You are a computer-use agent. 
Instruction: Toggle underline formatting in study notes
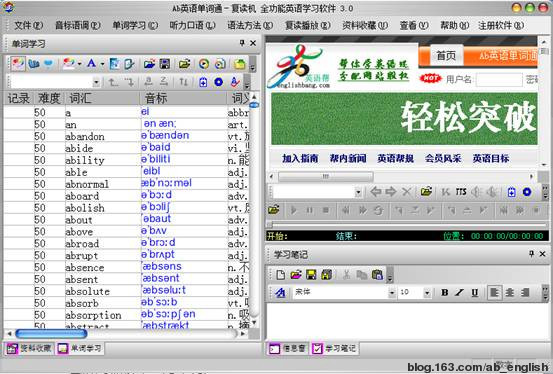coord(475,292)
